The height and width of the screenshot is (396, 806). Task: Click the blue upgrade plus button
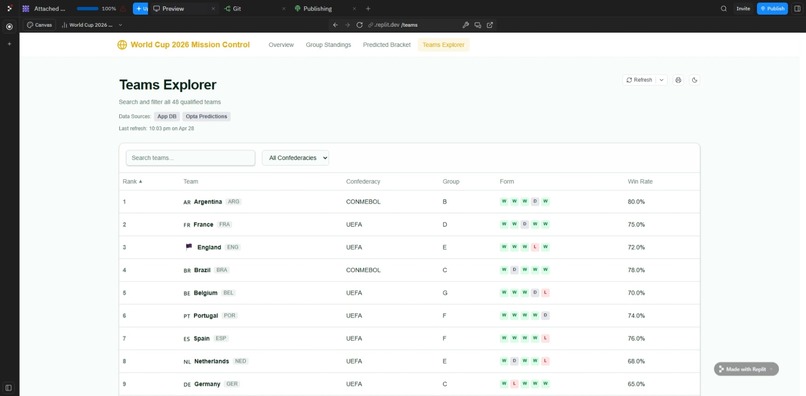coord(140,9)
